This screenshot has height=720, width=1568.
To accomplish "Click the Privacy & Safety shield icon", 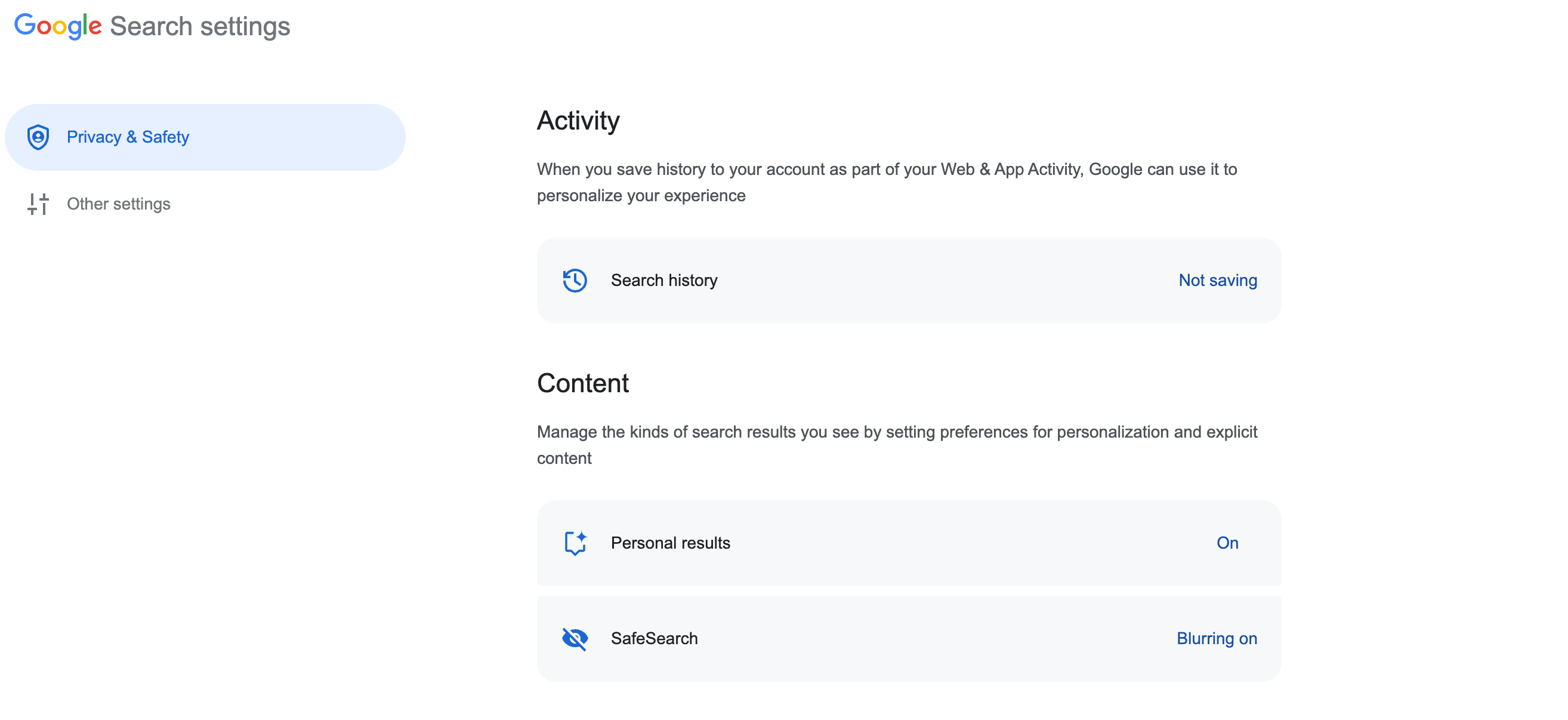I will coord(38,137).
